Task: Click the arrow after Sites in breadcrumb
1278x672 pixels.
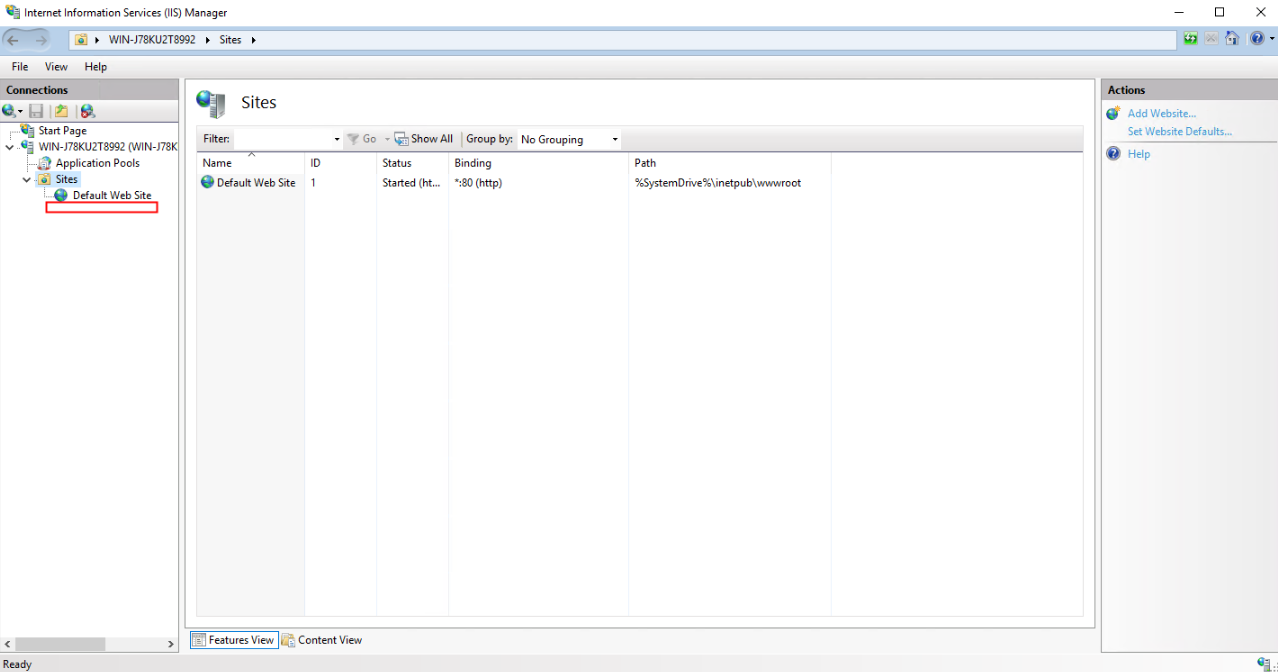Action: click(253, 40)
